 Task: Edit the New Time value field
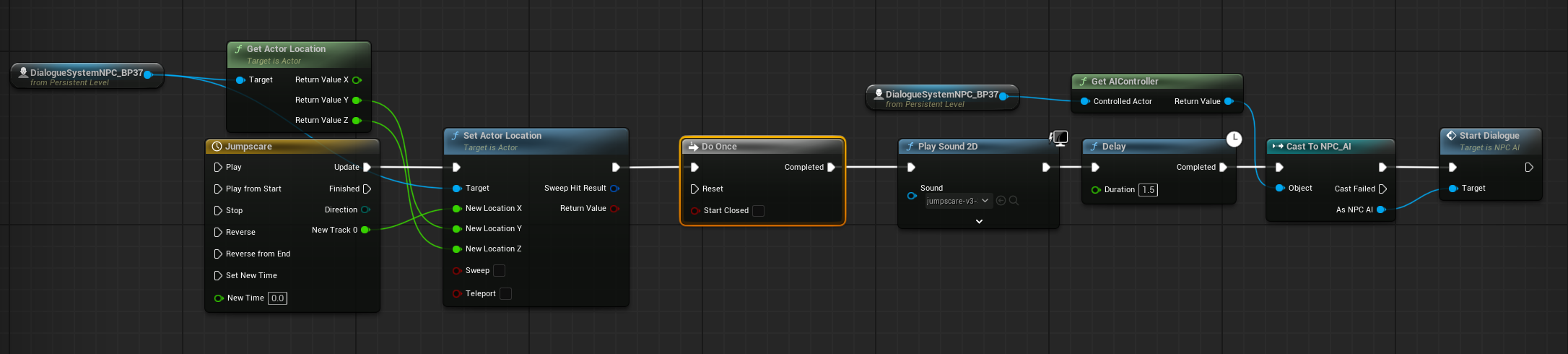tap(277, 298)
